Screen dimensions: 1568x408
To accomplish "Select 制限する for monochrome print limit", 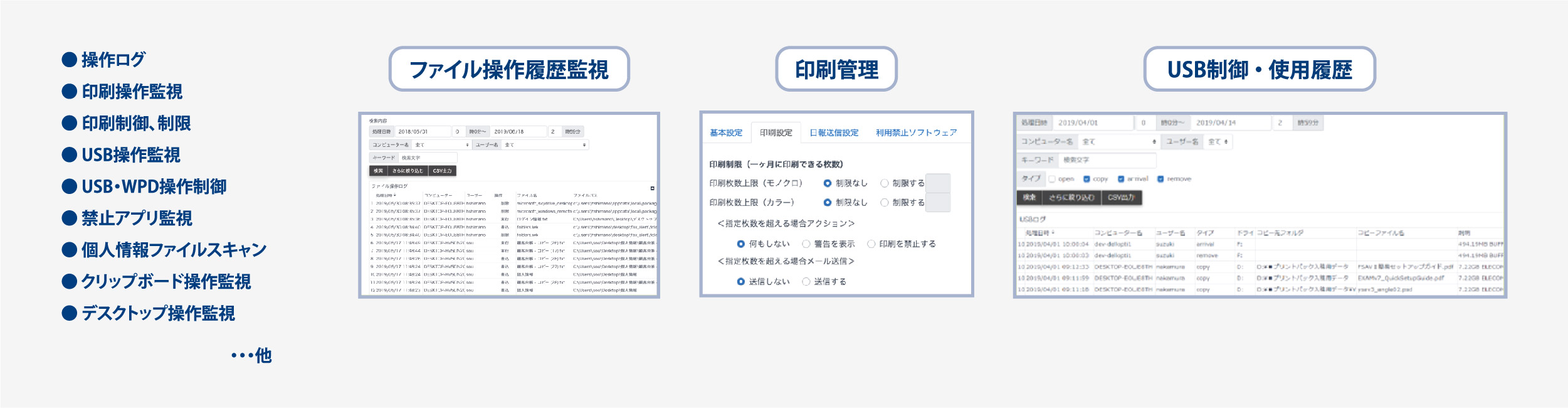I will click(885, 183).
